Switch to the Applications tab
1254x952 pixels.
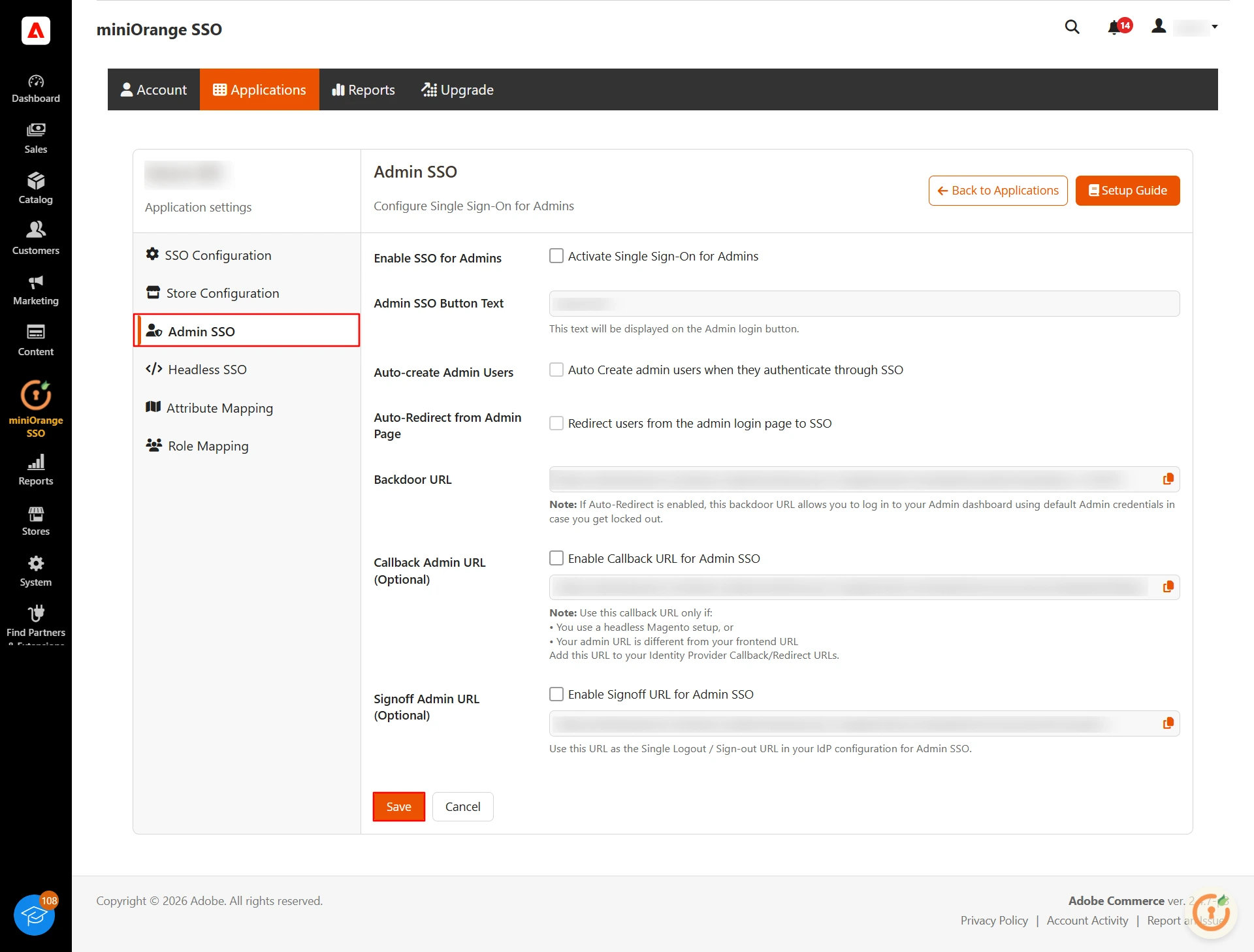pos(259,89)
